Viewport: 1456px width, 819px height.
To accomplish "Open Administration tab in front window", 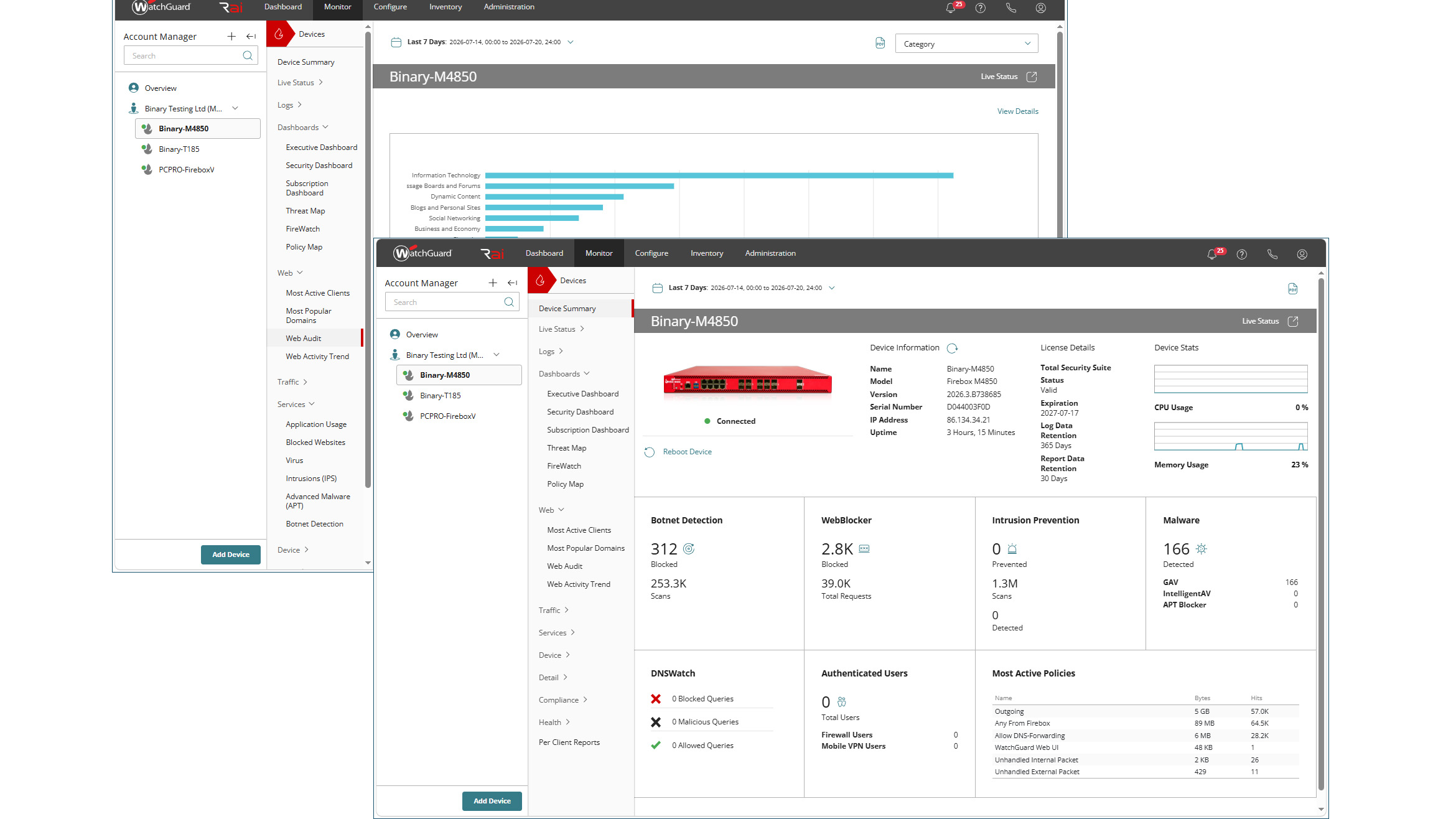I will pos(770,253).
